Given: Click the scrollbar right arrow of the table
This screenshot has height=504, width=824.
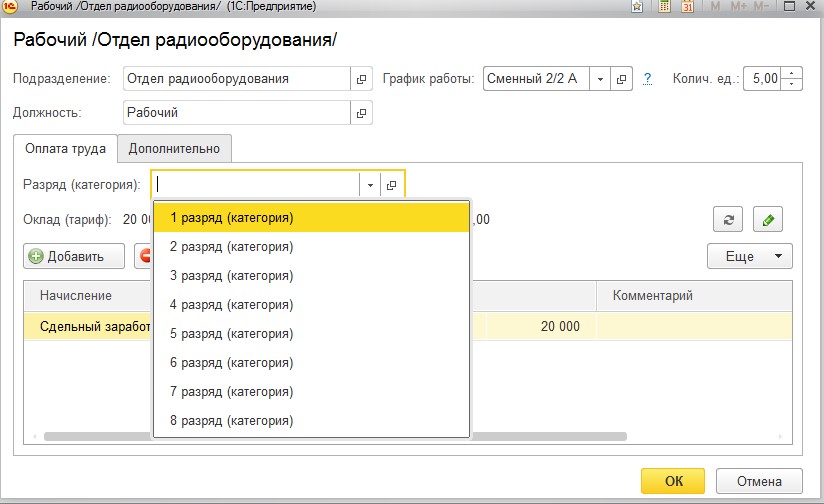Looking at the screenshot, I should [x=780, y=436].
